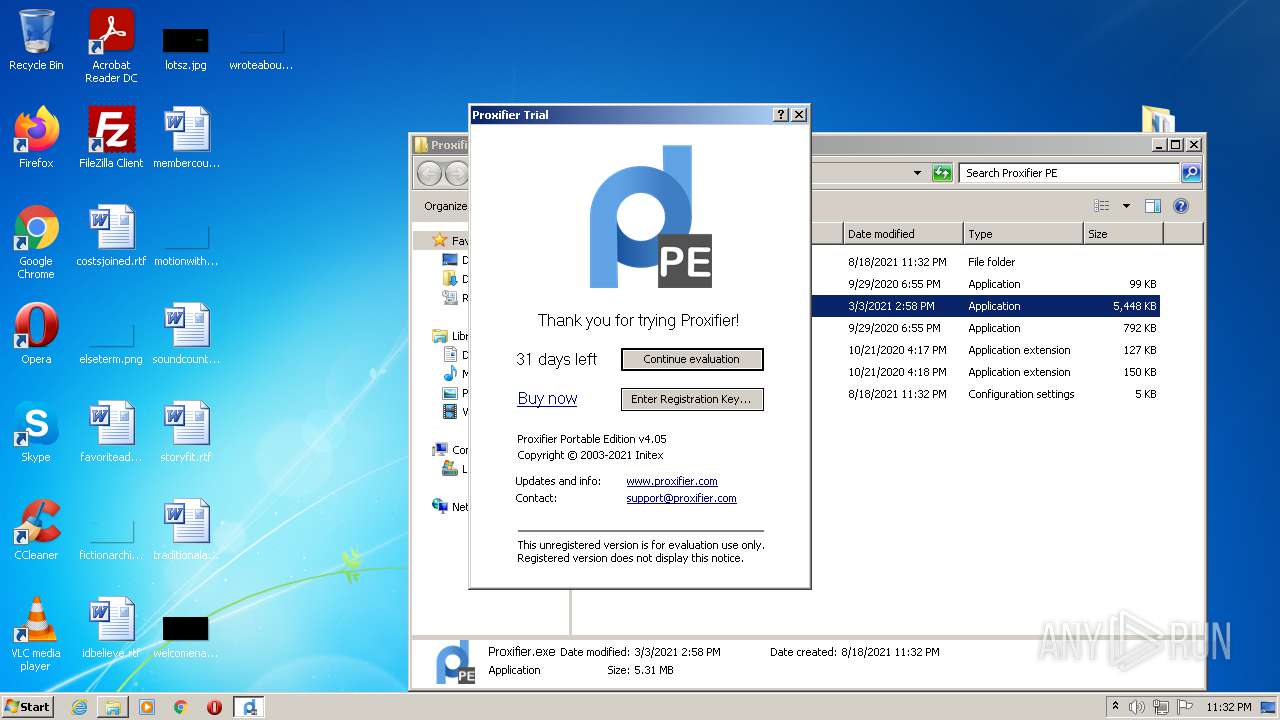Open soundcount document on desktop
This screenshot has width=1280, height=720.
coord(186,334)
